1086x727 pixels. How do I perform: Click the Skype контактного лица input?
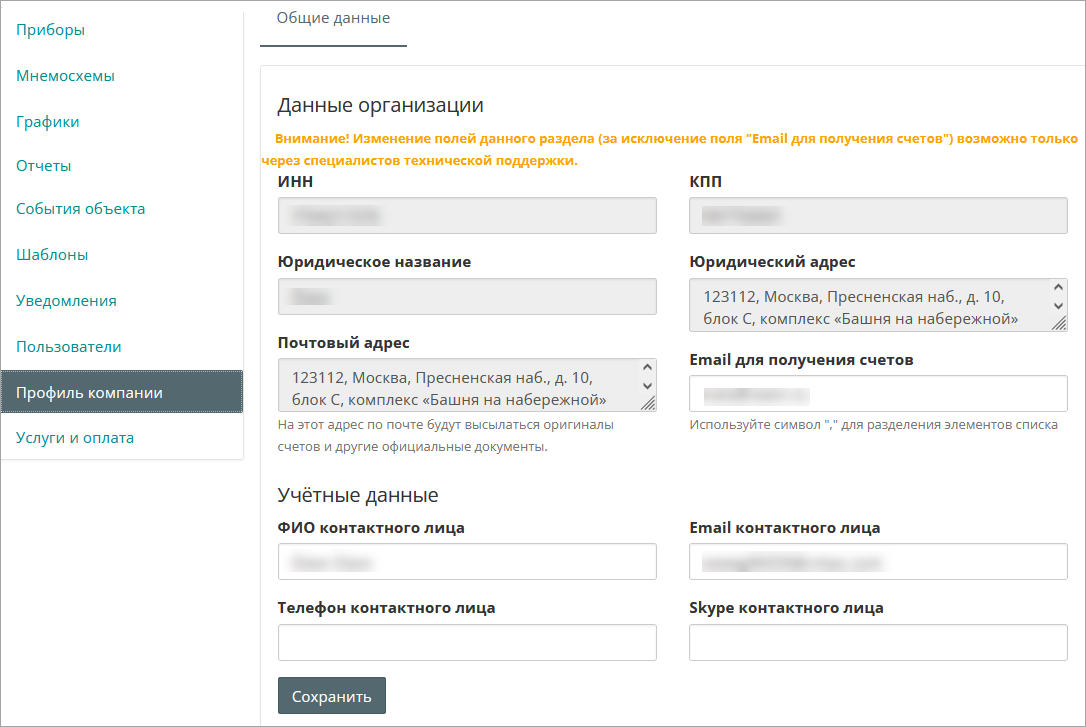tap(878, 642)
